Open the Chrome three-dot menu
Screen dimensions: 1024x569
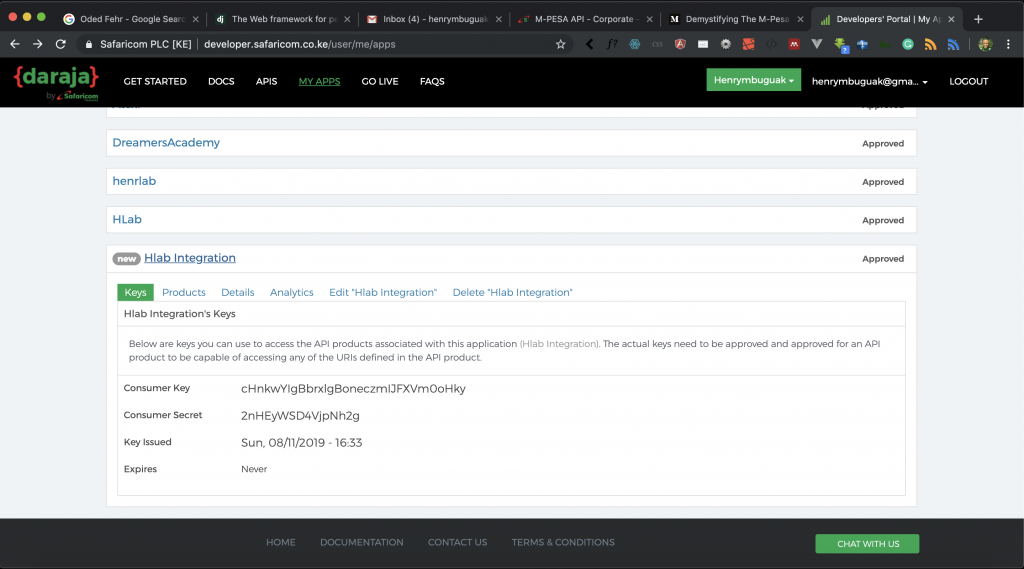pos(1008,44)
